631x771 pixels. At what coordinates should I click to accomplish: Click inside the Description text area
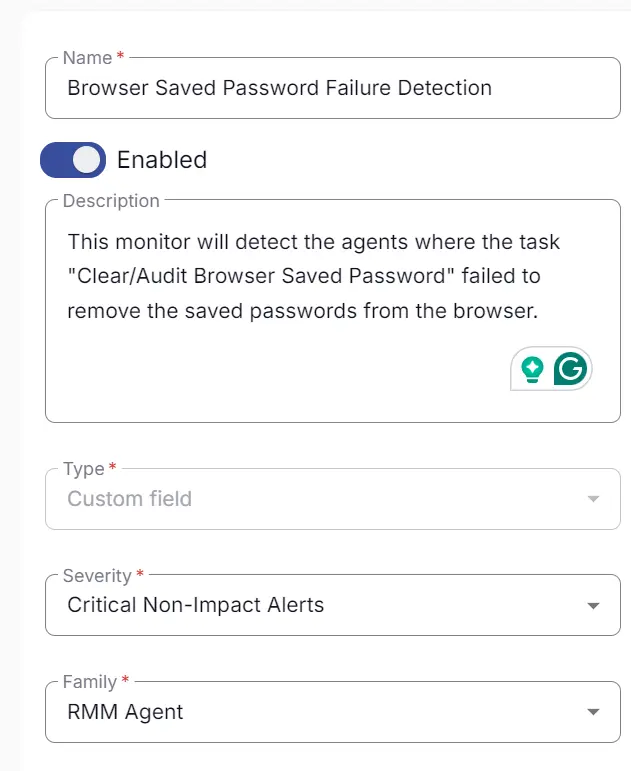point(332,311)
